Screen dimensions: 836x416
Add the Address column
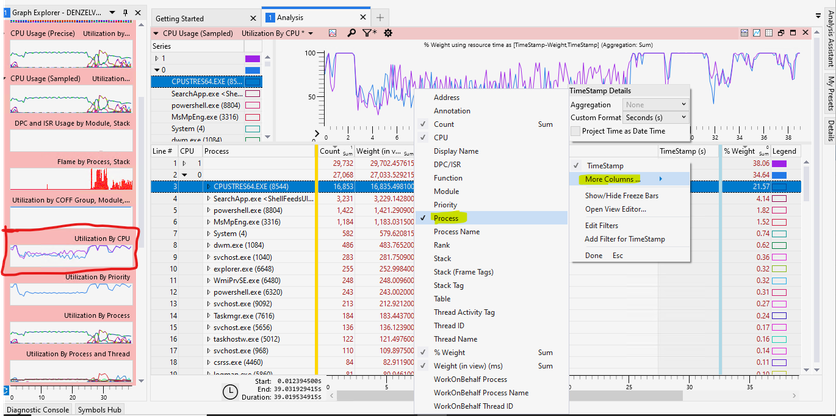point(446,98)
